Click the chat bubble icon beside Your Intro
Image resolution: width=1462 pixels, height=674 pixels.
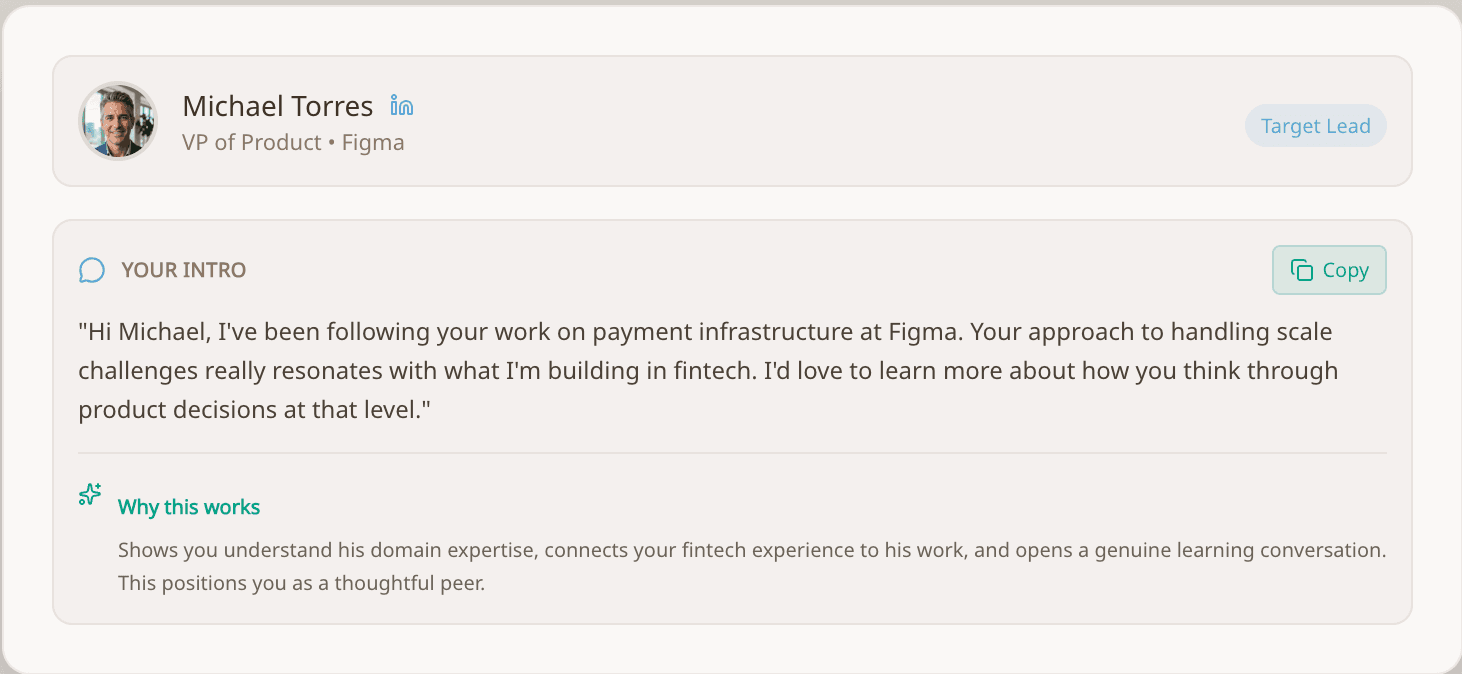coord(92,270)
